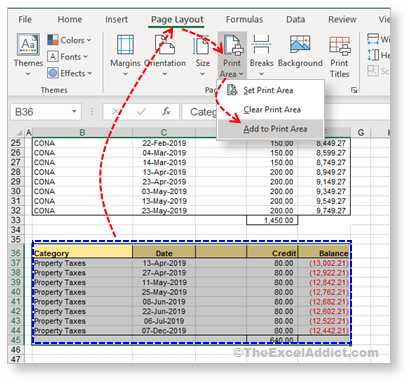Click the Width scale icon
411x384 pixels.
tap(373, 39)
